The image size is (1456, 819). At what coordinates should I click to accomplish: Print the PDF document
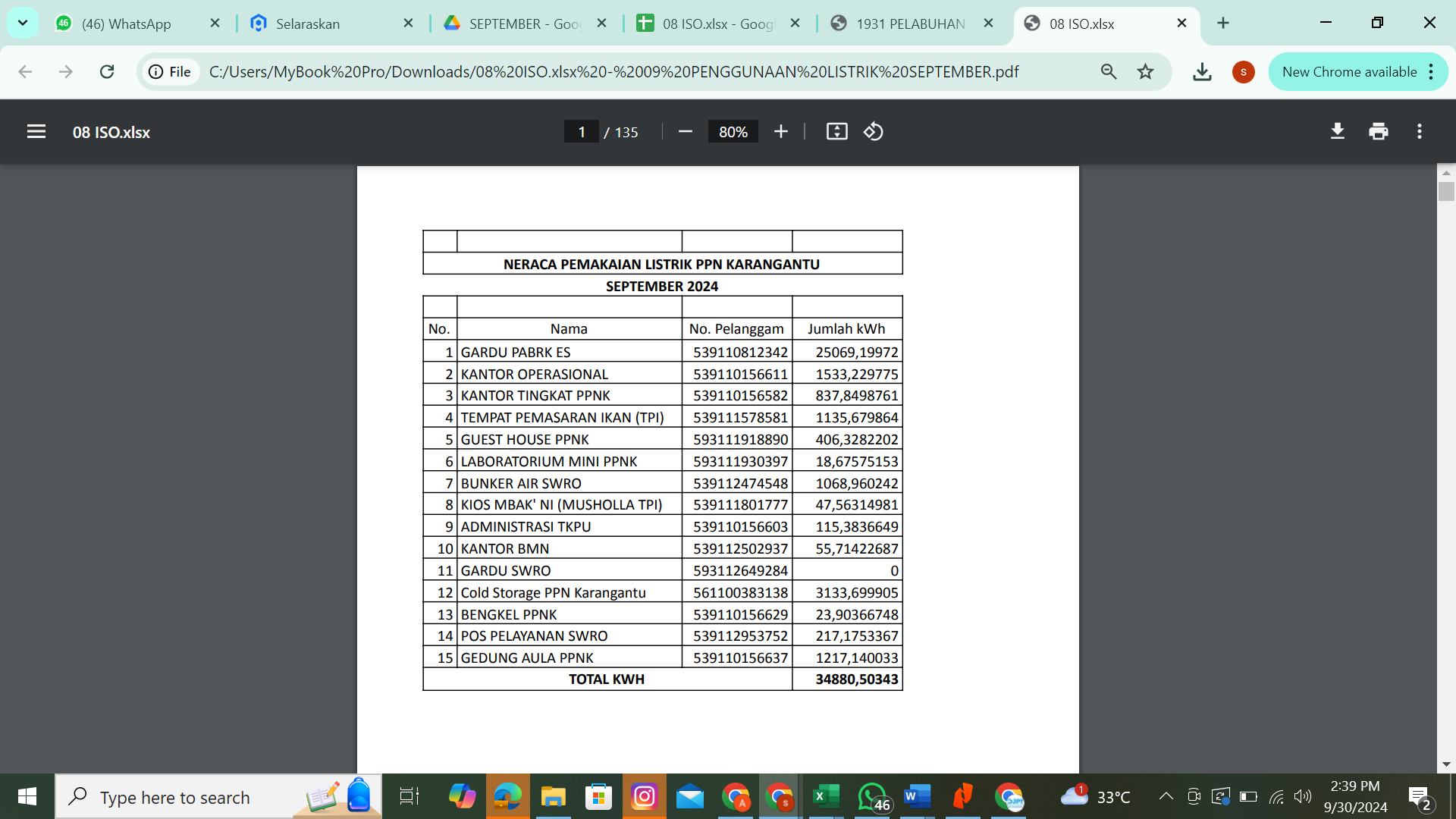click(1379, 132)
